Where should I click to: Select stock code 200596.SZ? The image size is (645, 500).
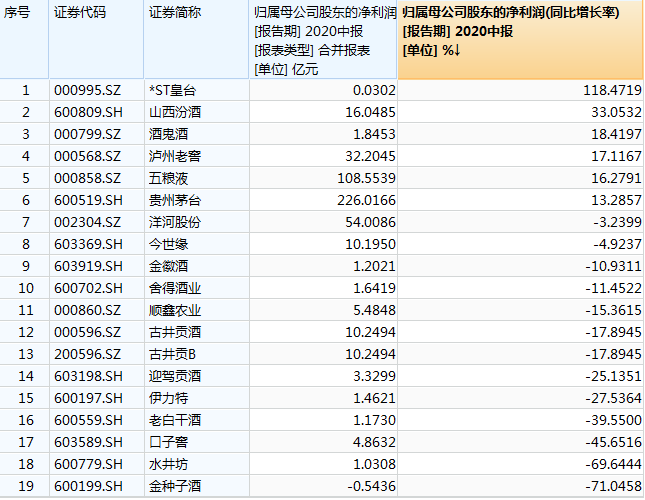(x=87, y=354)
